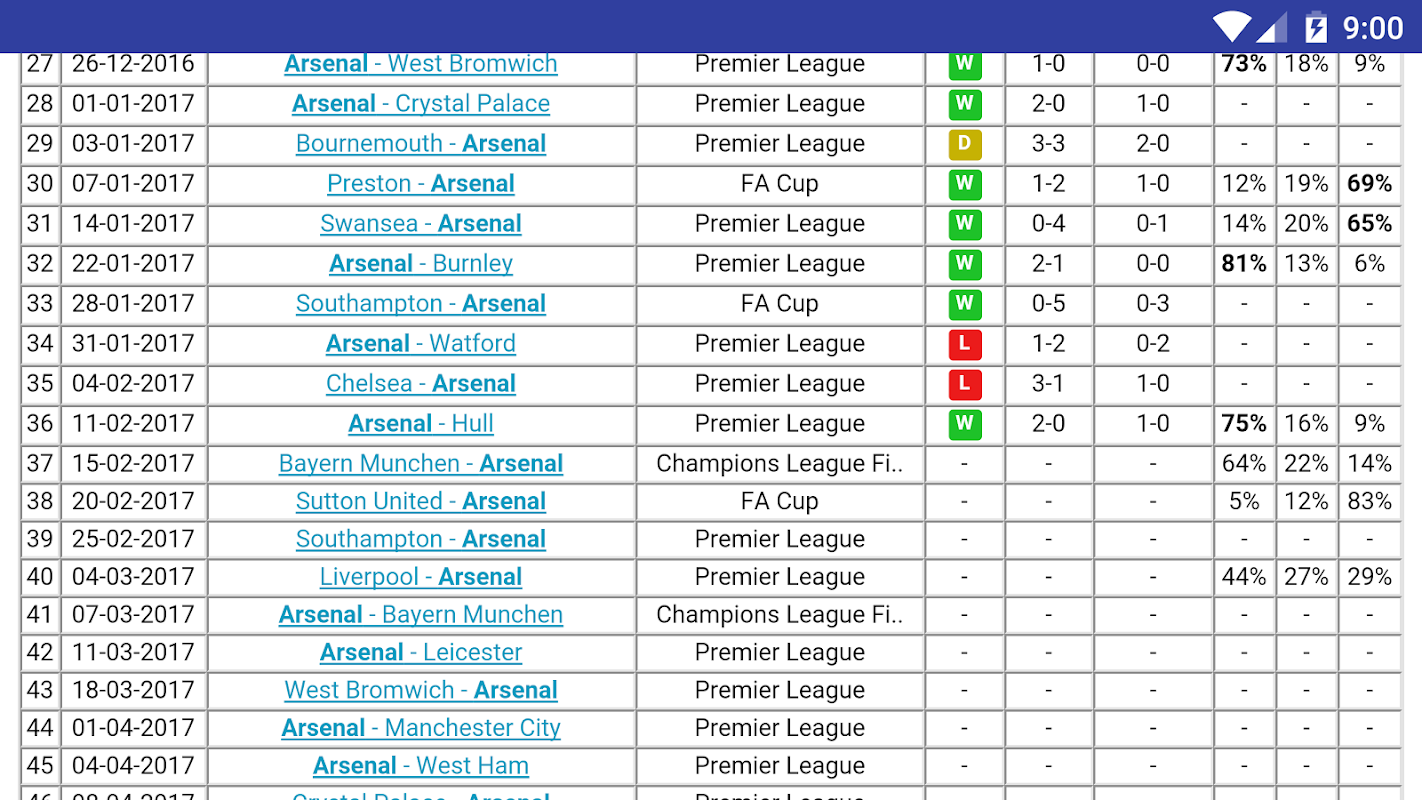This screenshot has width=1422, height=800.
Task: Open the Liverpool - Arsenal match link
Action: point(421,577)
